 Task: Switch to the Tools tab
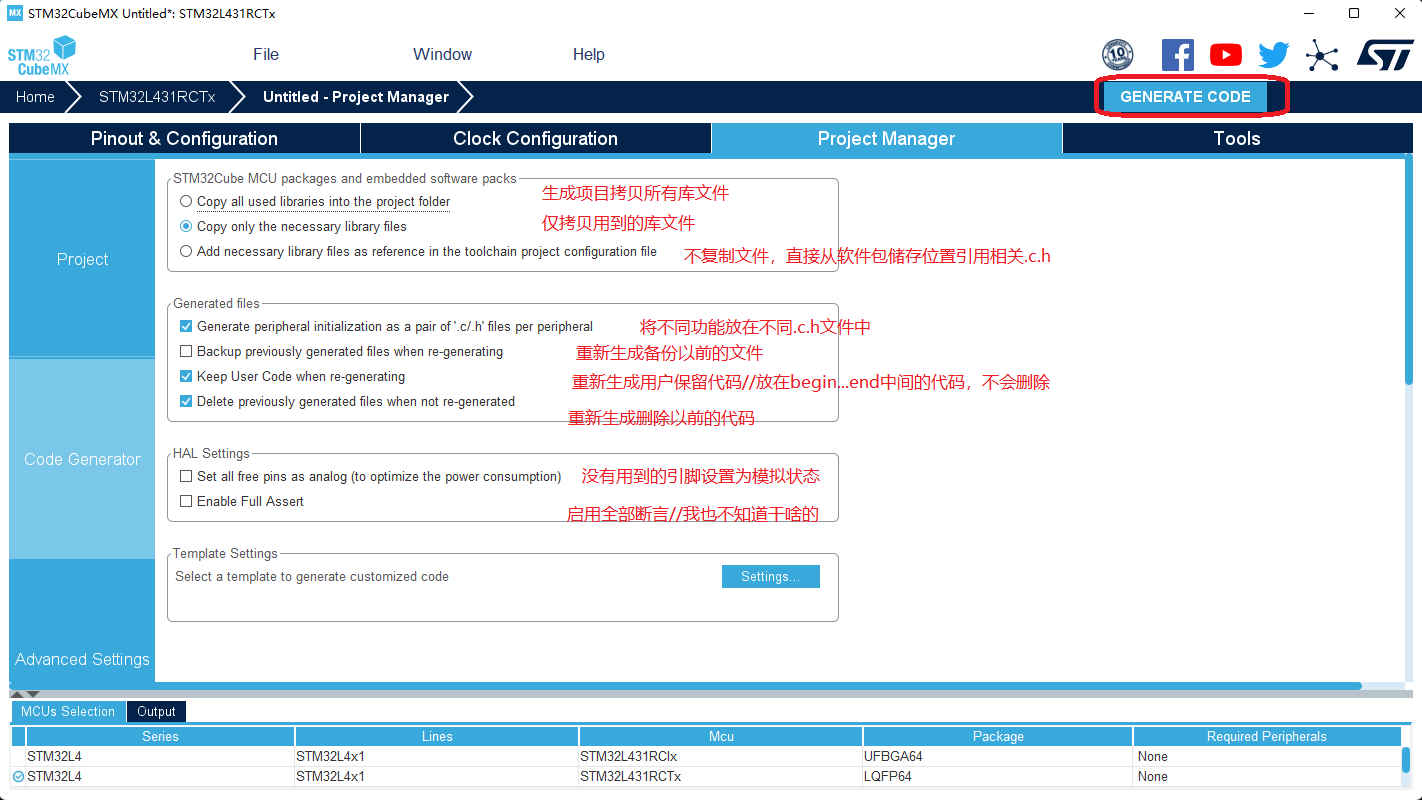click(x=1237, y=138)
